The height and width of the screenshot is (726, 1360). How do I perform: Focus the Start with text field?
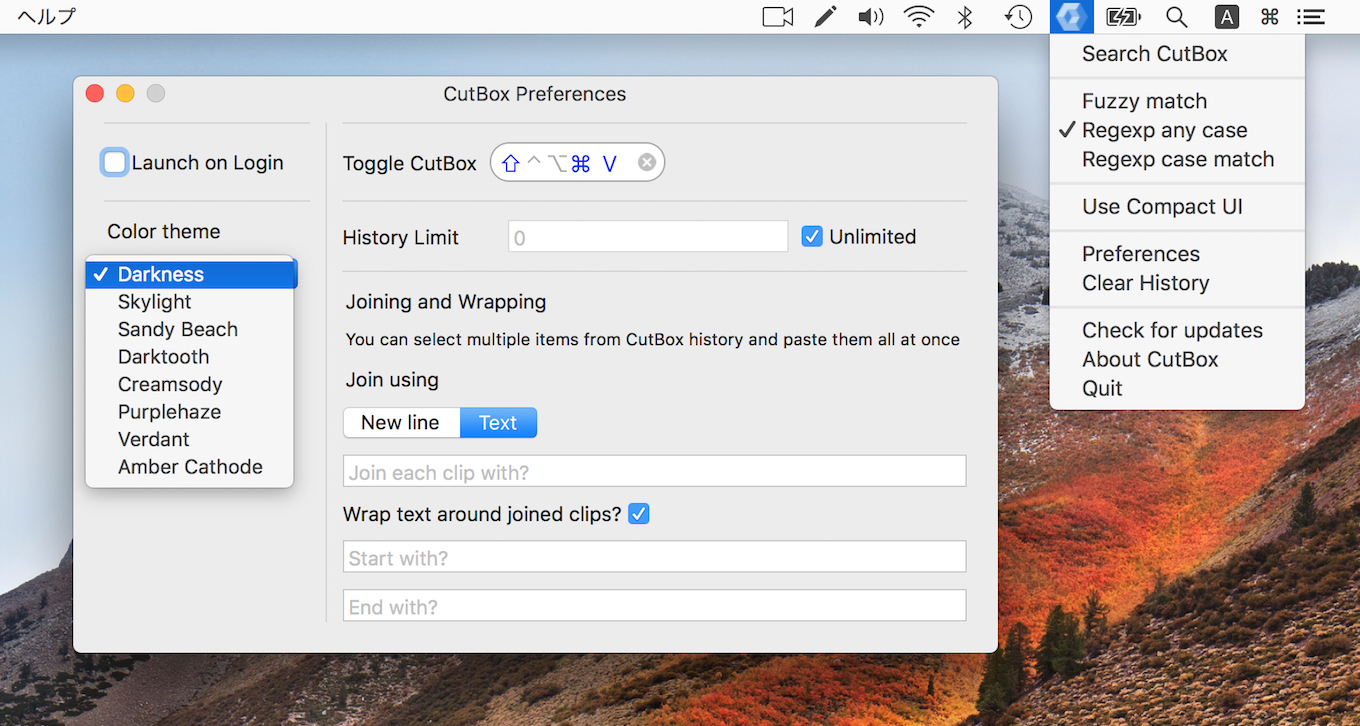[x=654, y=557]
